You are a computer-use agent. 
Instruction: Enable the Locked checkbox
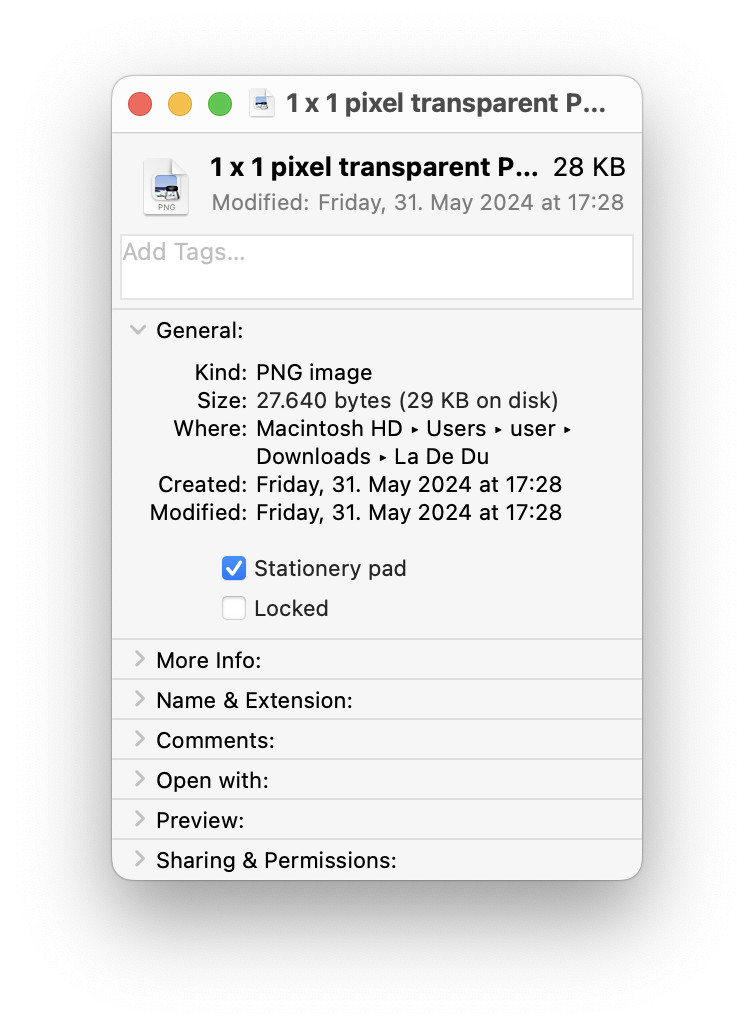pyautogui.click(x=233, y=608)
